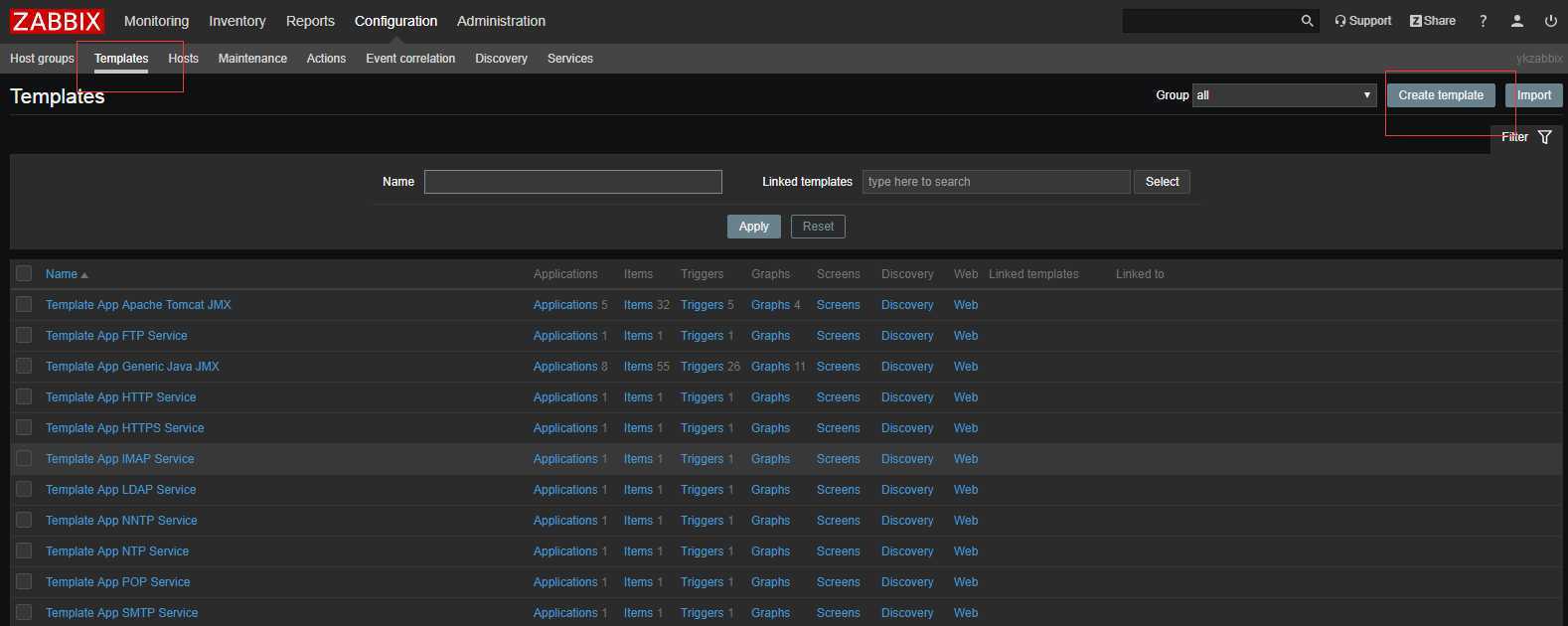Open Template App Generic Java JMX

pos(132,367)
